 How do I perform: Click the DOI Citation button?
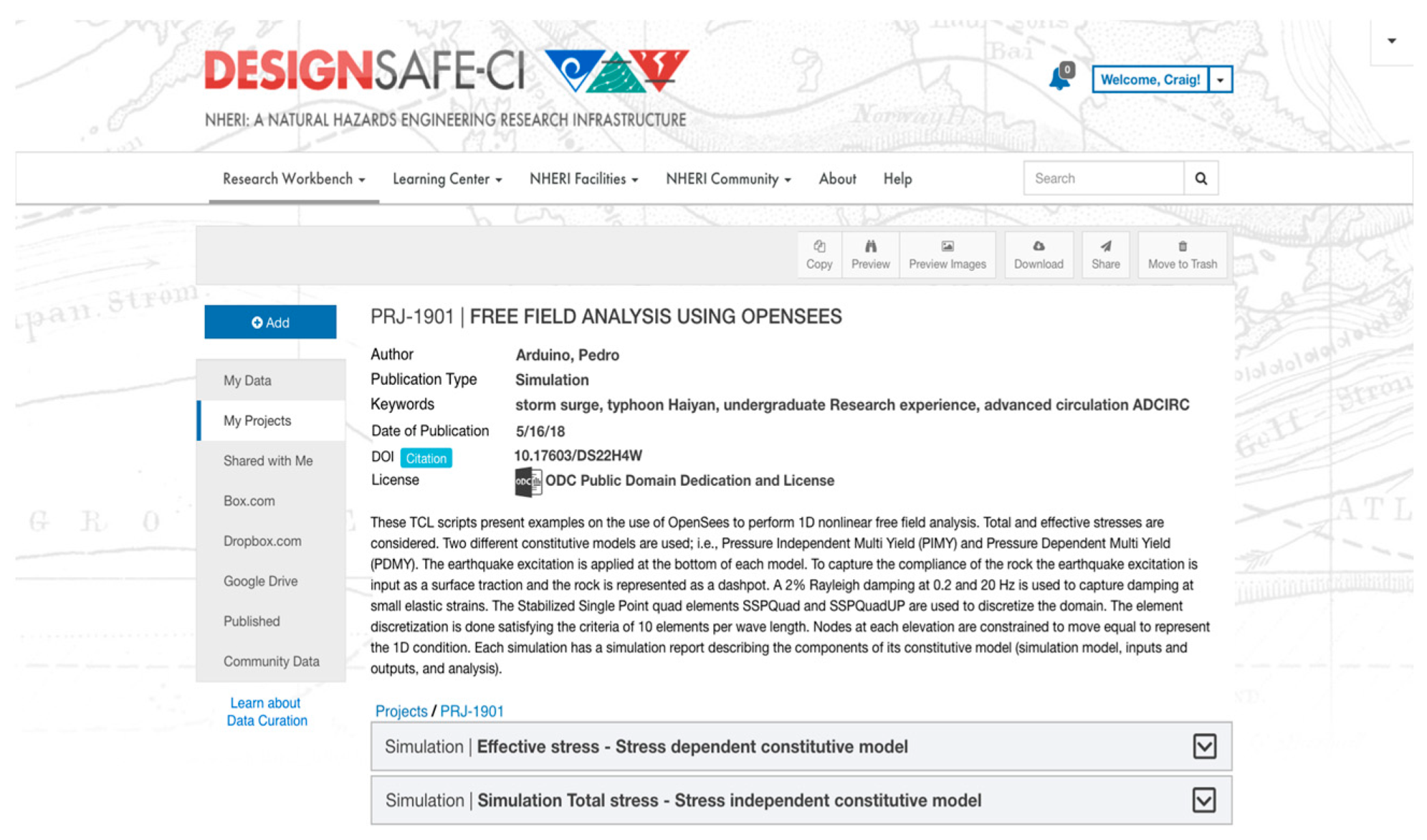(426, 458)
